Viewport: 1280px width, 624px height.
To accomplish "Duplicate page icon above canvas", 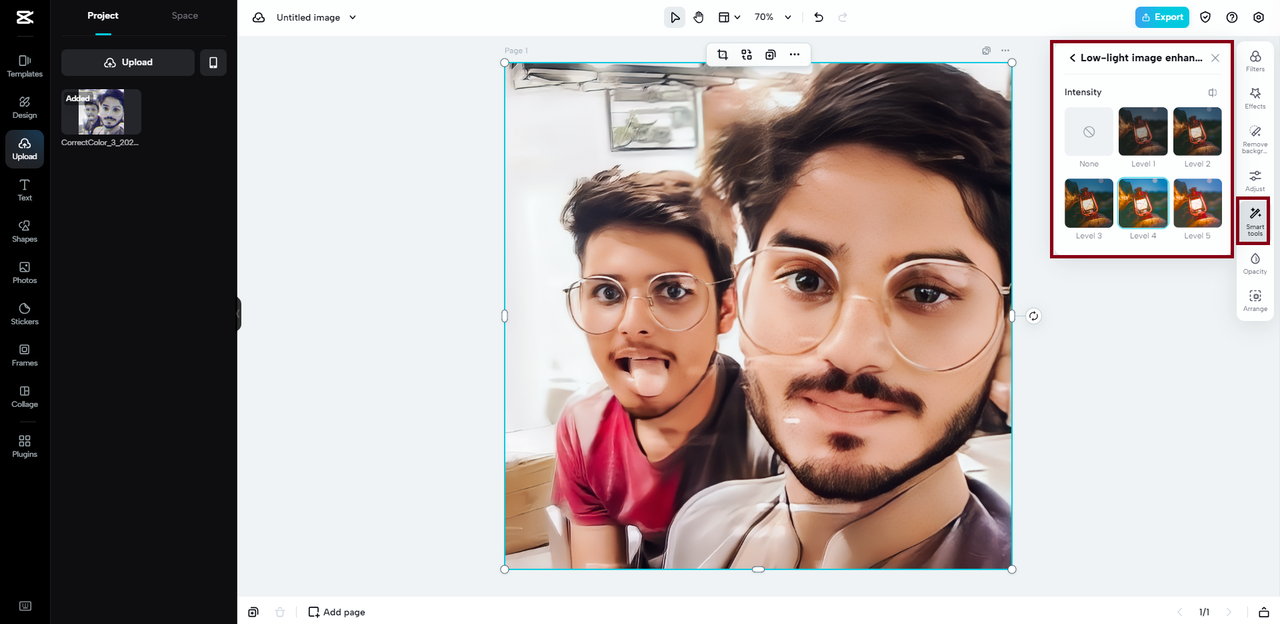I will point(986,50).
